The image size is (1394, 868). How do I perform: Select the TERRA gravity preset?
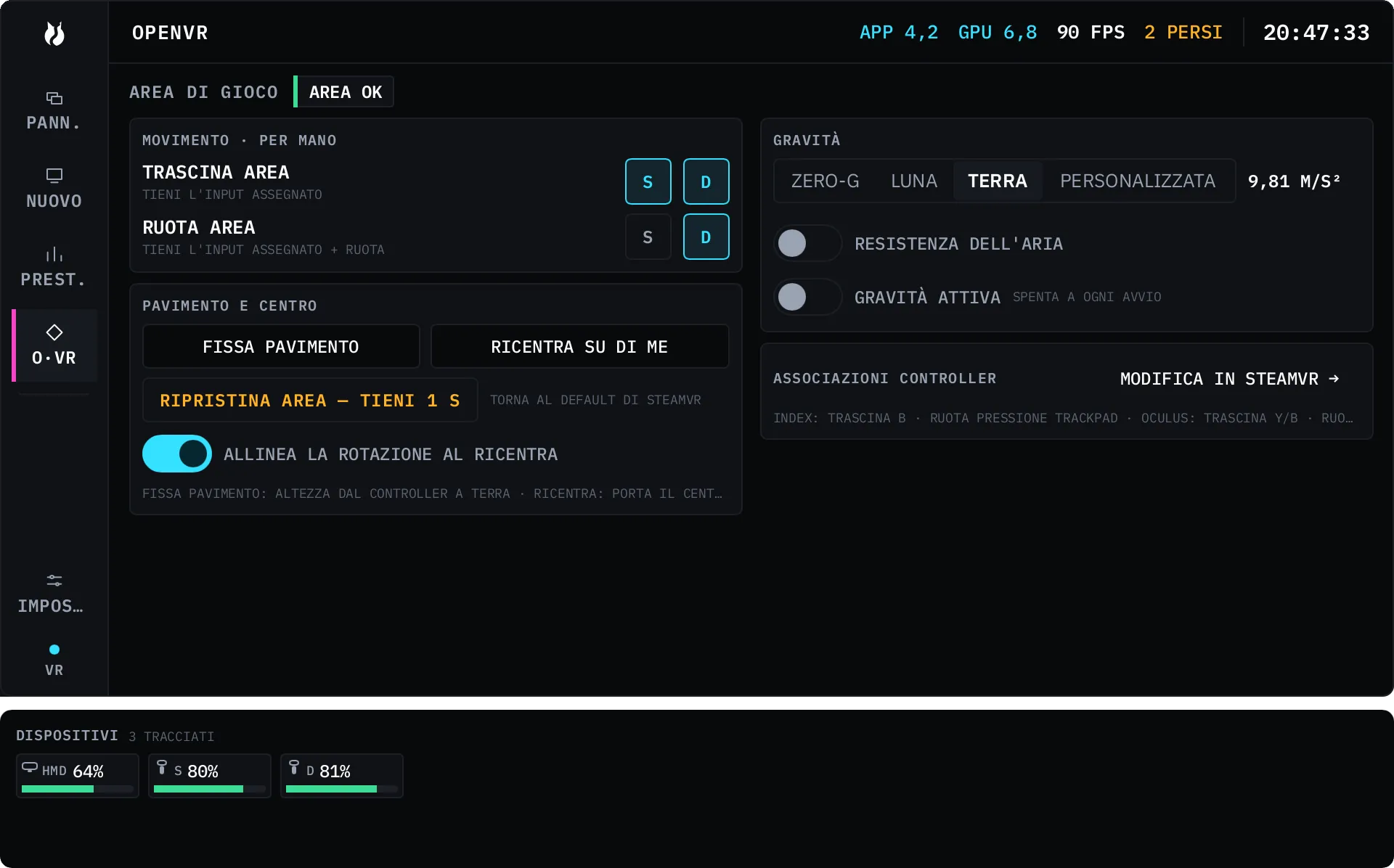click(998, 181)
